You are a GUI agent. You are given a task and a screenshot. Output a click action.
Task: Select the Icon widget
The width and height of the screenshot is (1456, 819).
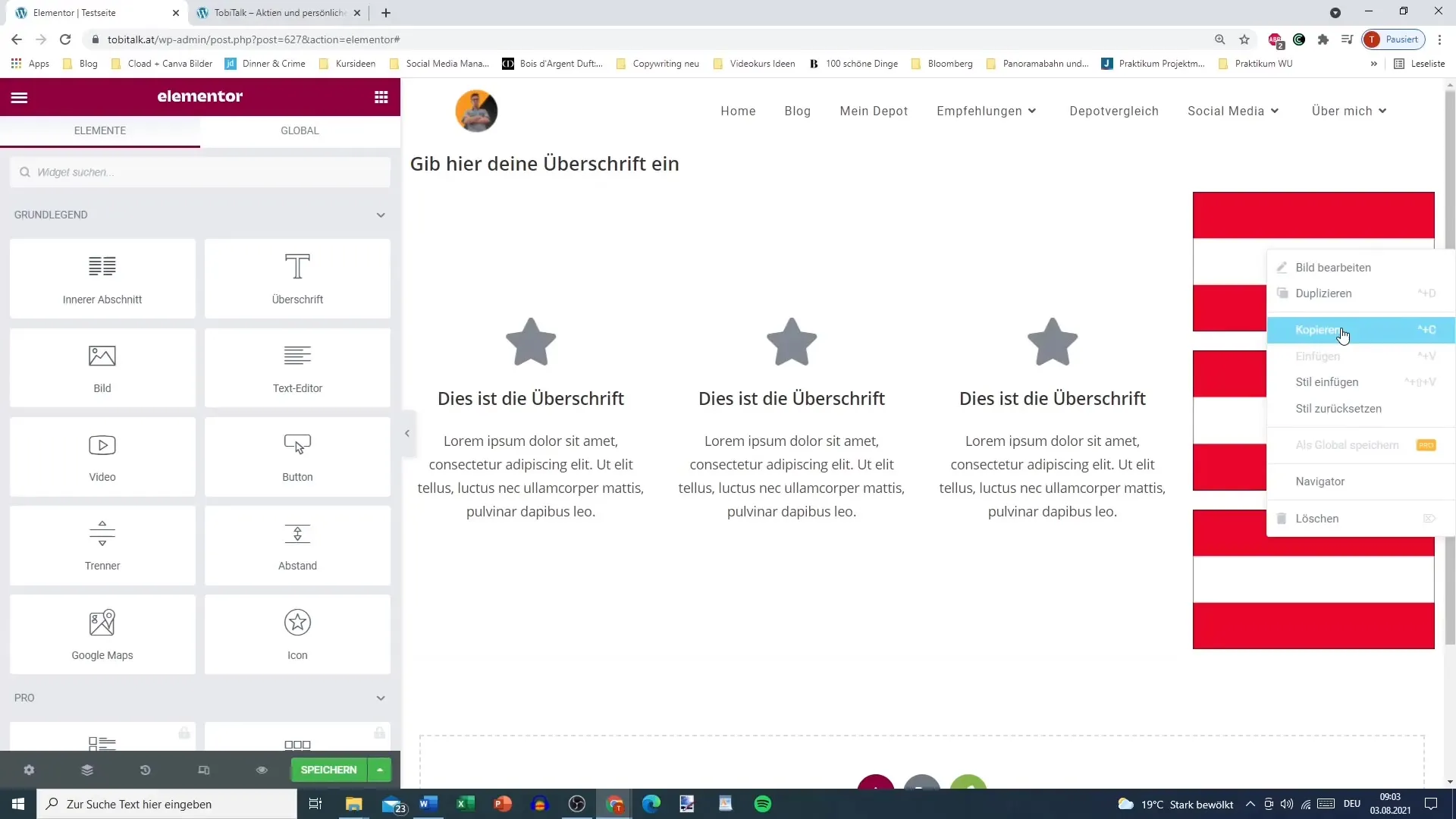297,634
